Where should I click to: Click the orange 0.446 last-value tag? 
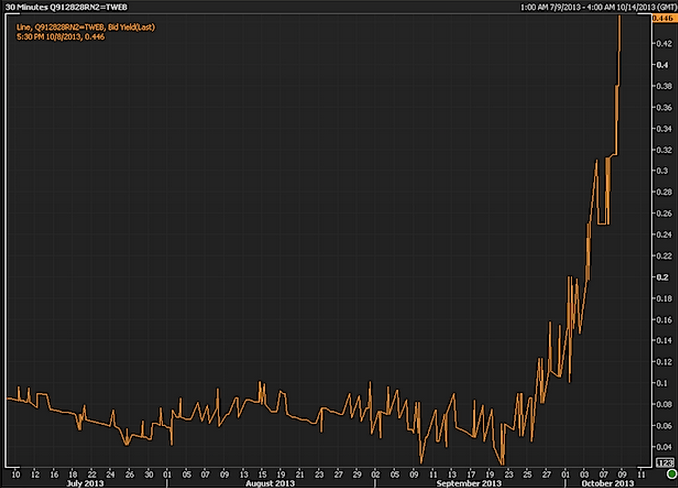point(663,17)
